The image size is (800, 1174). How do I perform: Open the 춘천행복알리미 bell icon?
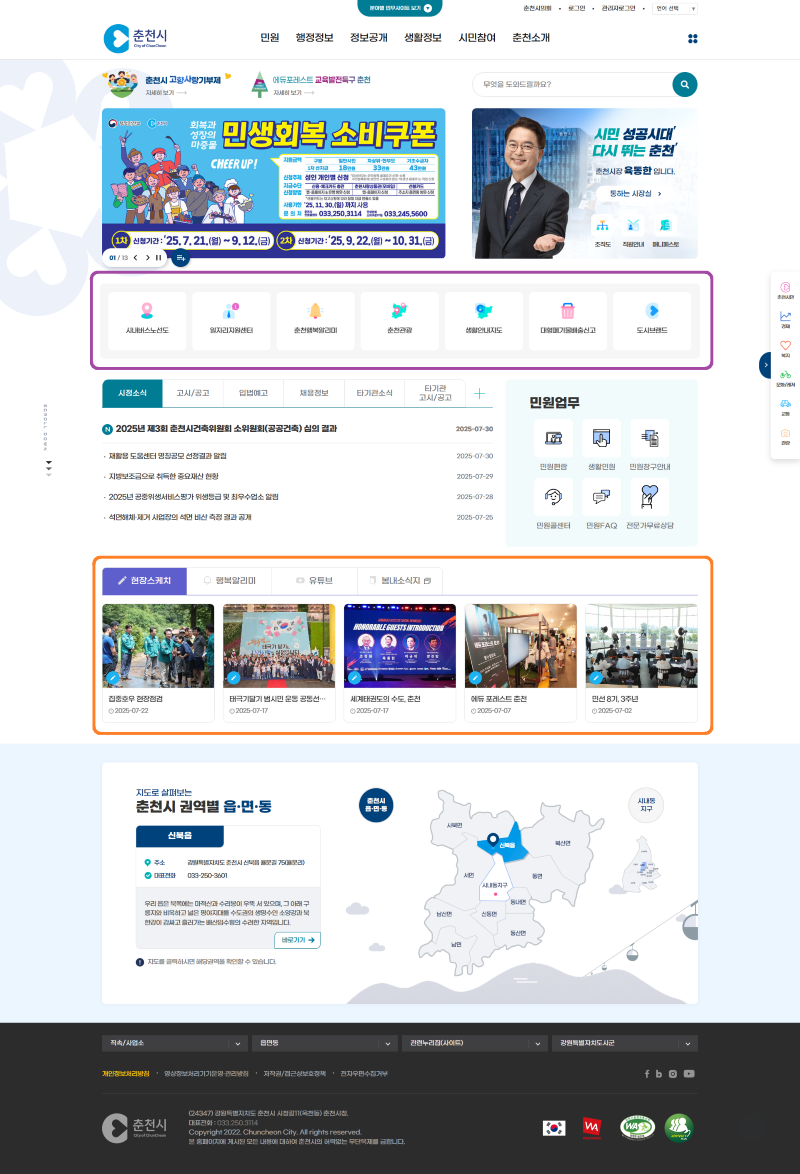point(315,311)
